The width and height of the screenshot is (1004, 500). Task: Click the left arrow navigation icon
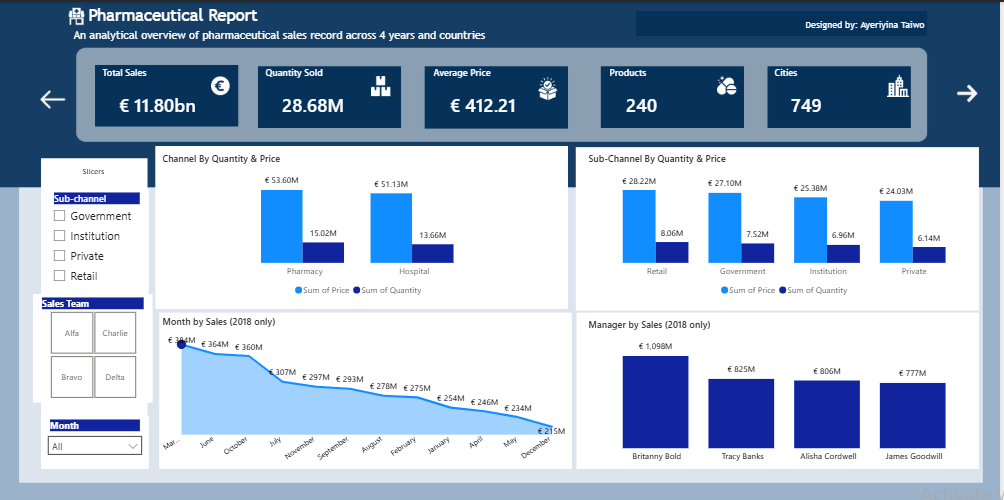pyautogui.click(x=53, y=99)
